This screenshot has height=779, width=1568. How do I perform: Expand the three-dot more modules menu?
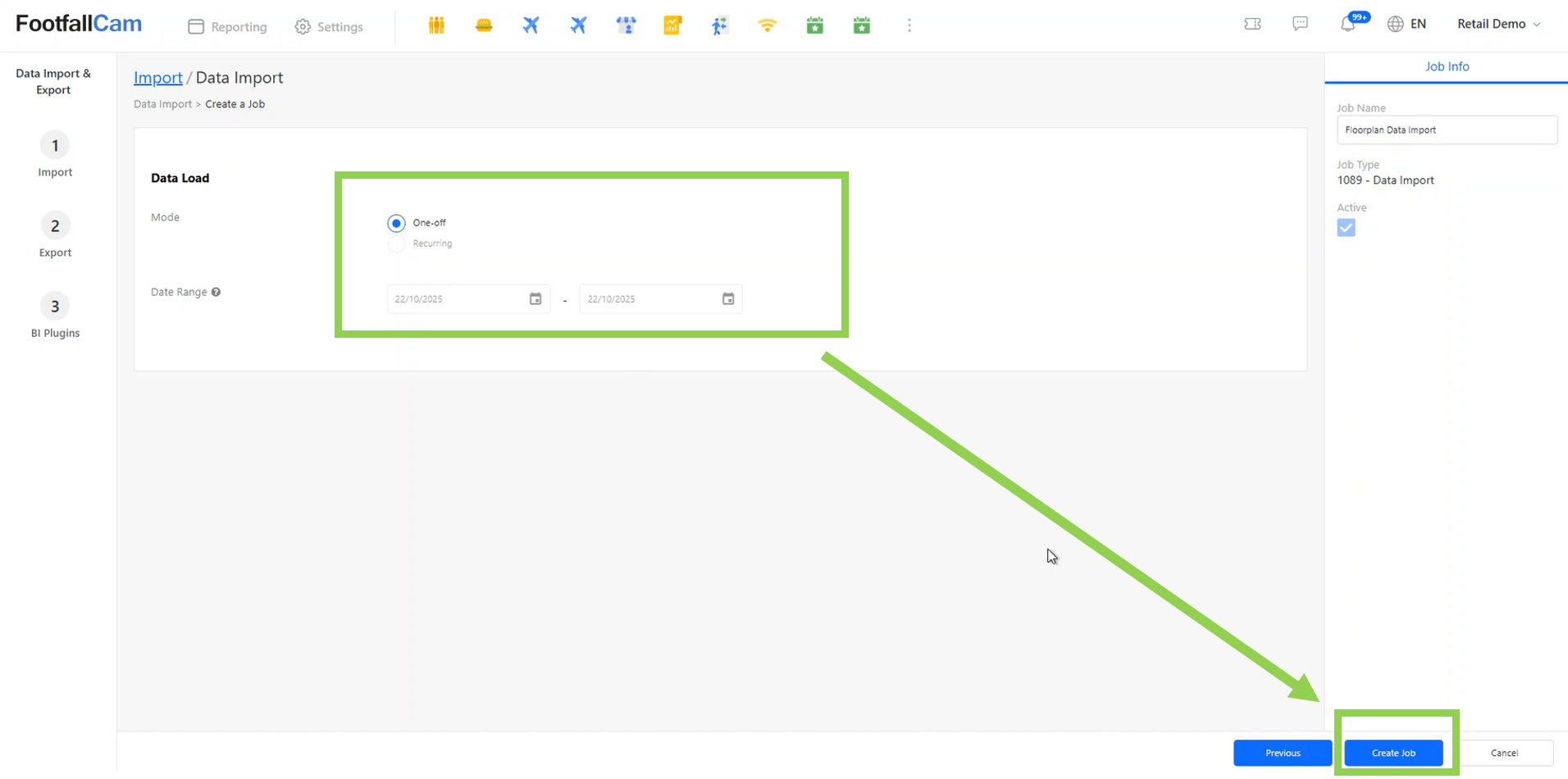[909, 25]
